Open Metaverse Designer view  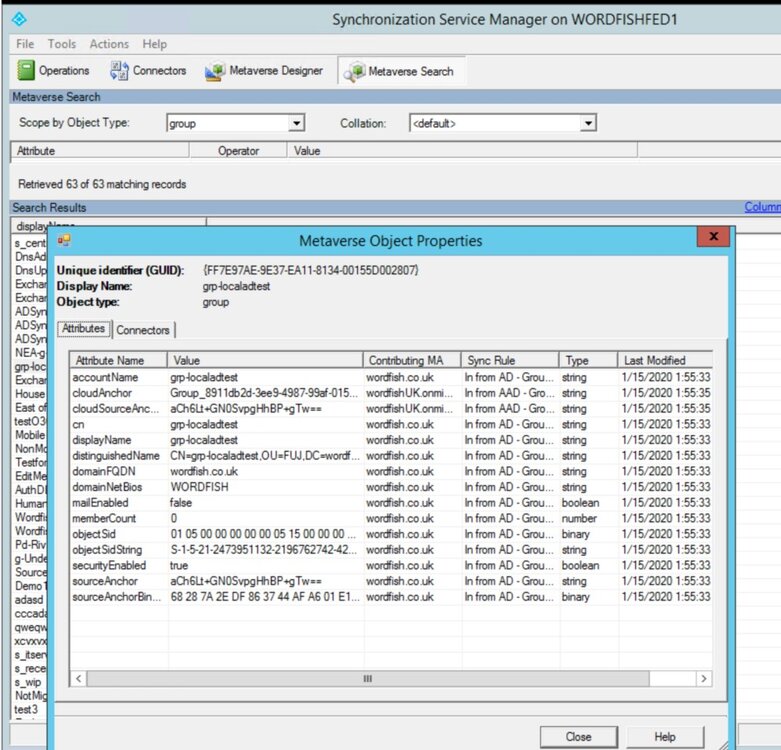coord(264,71)
